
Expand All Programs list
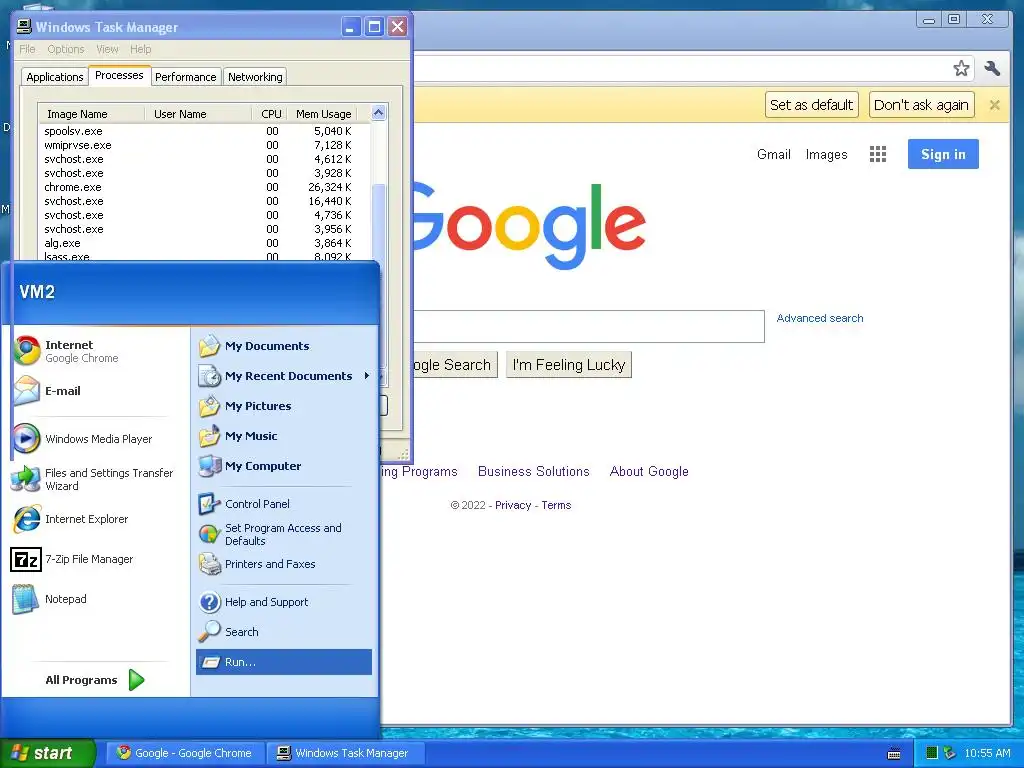[95, 680]
